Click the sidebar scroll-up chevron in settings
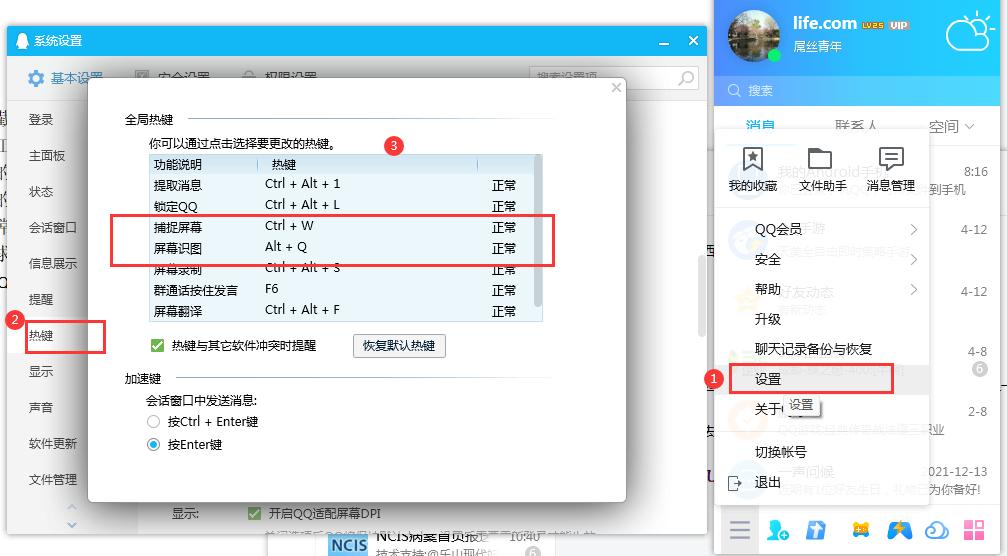The image size is (1007, 556). coord(72,507)
